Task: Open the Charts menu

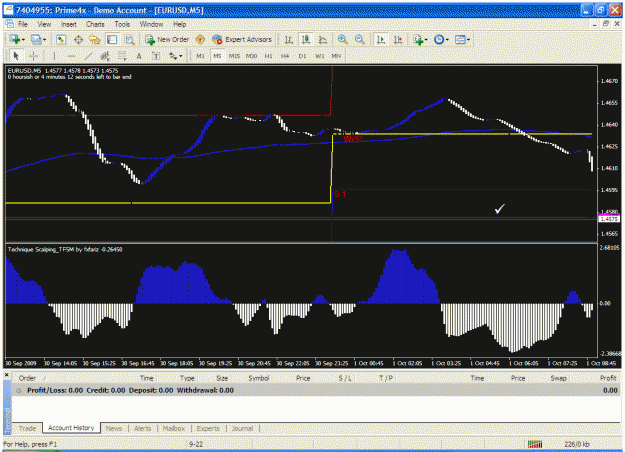Action: pyautogui.click(x=95, y=24)
